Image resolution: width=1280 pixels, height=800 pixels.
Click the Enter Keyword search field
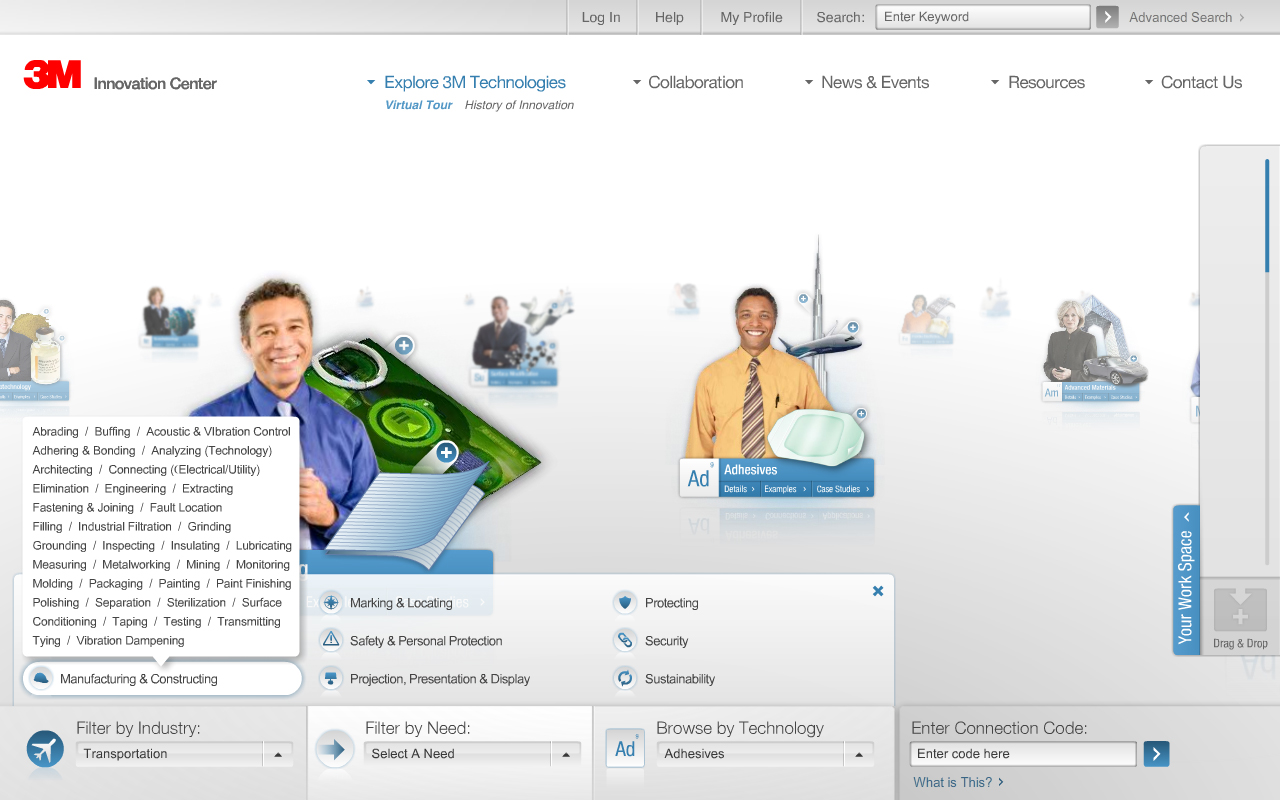(x=982, y=17)
